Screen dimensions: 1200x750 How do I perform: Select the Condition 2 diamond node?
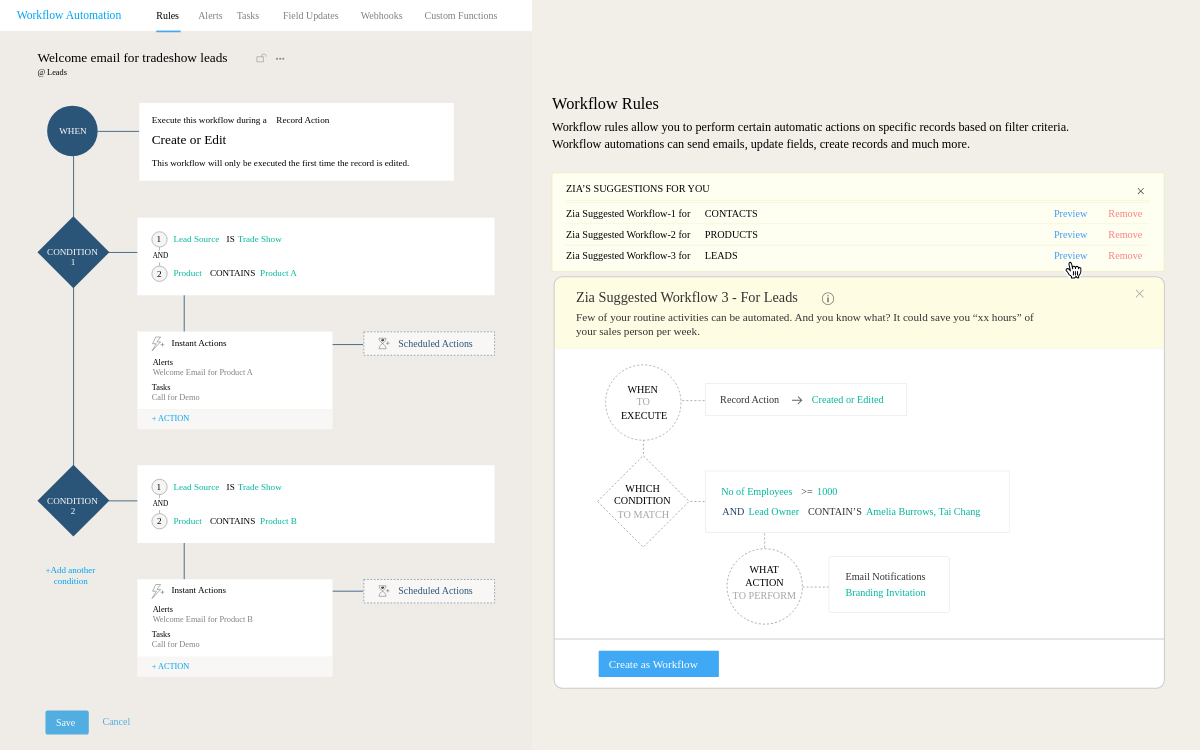[72, 500]
